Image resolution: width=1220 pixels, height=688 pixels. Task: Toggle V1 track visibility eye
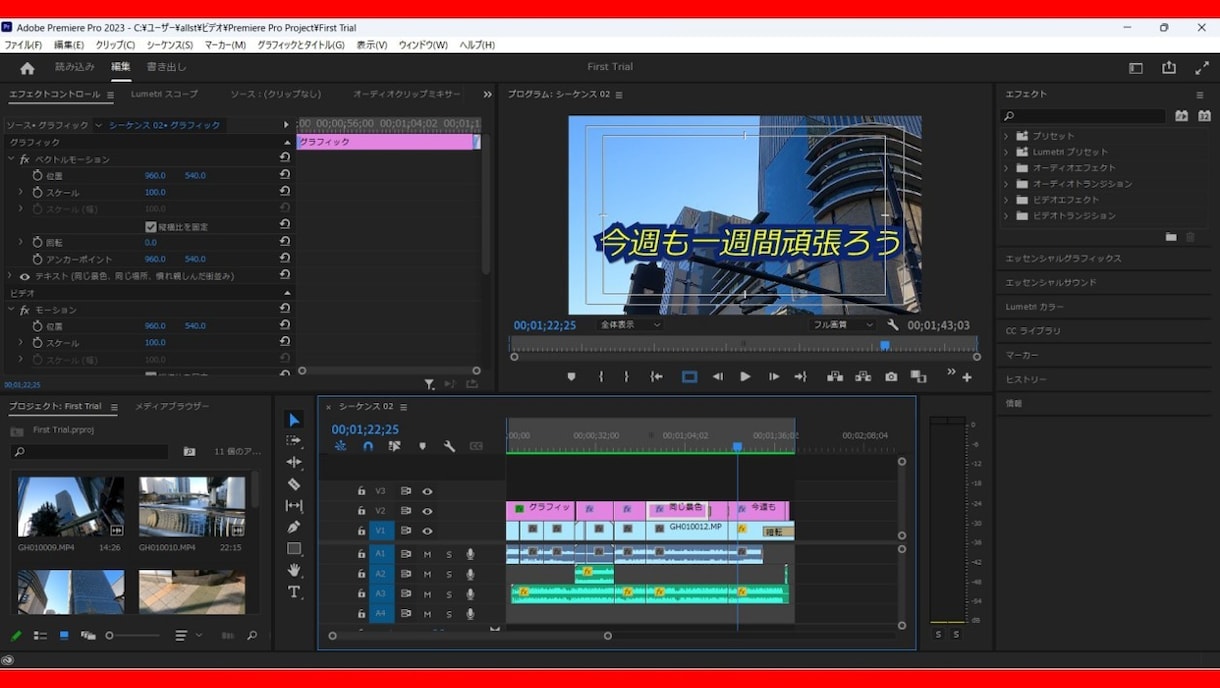(x=427, y=531)
